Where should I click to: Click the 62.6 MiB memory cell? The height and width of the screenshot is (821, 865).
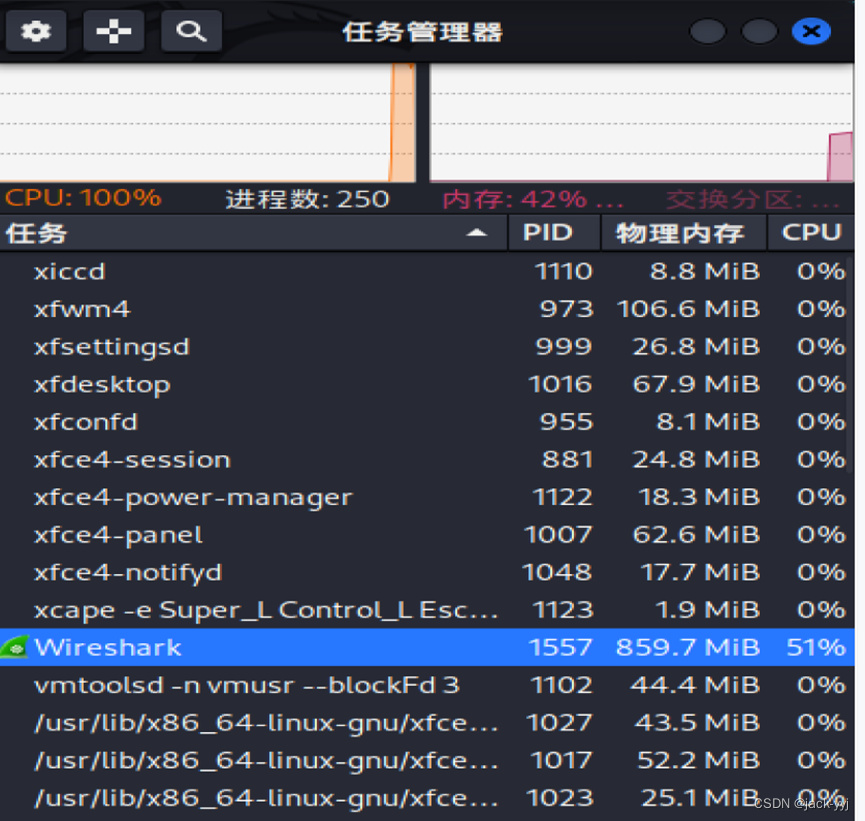pos(696,535)
